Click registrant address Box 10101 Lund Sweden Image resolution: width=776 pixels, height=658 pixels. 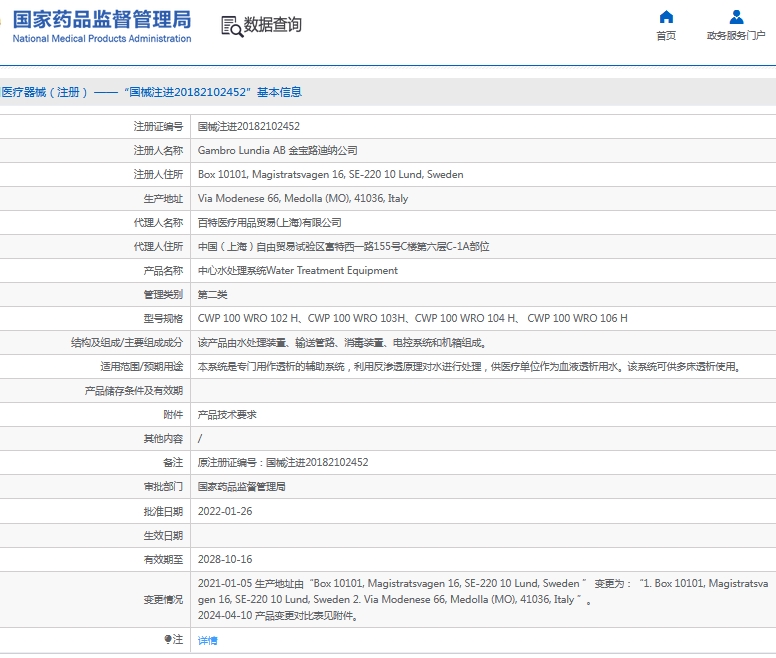click(331, 174)
